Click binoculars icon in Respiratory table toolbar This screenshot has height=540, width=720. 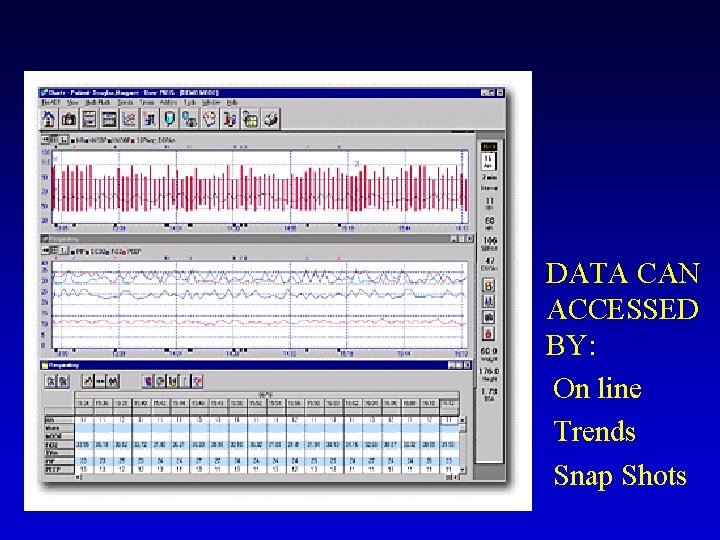click(113, 381)
